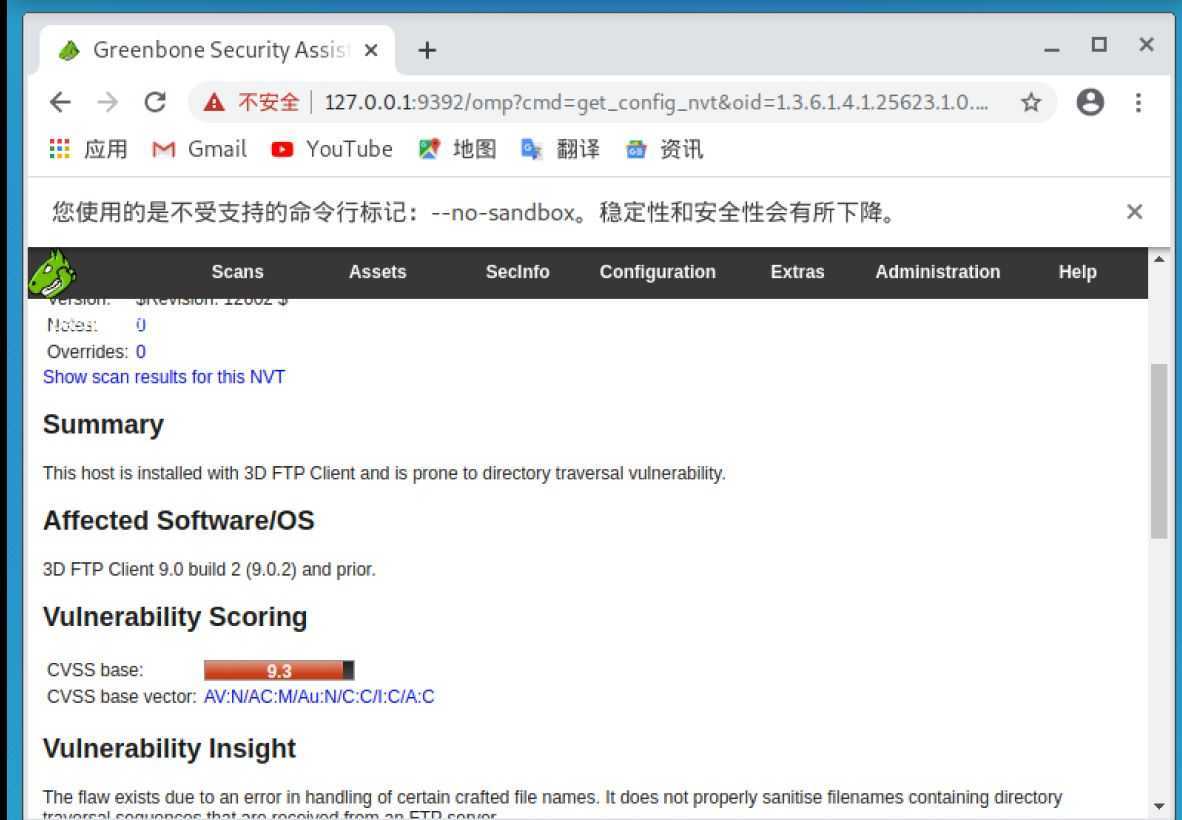This screenshot has height=820, width=1182.
Task: Show scan results for this NVT
Action: [x=164, y=377]
